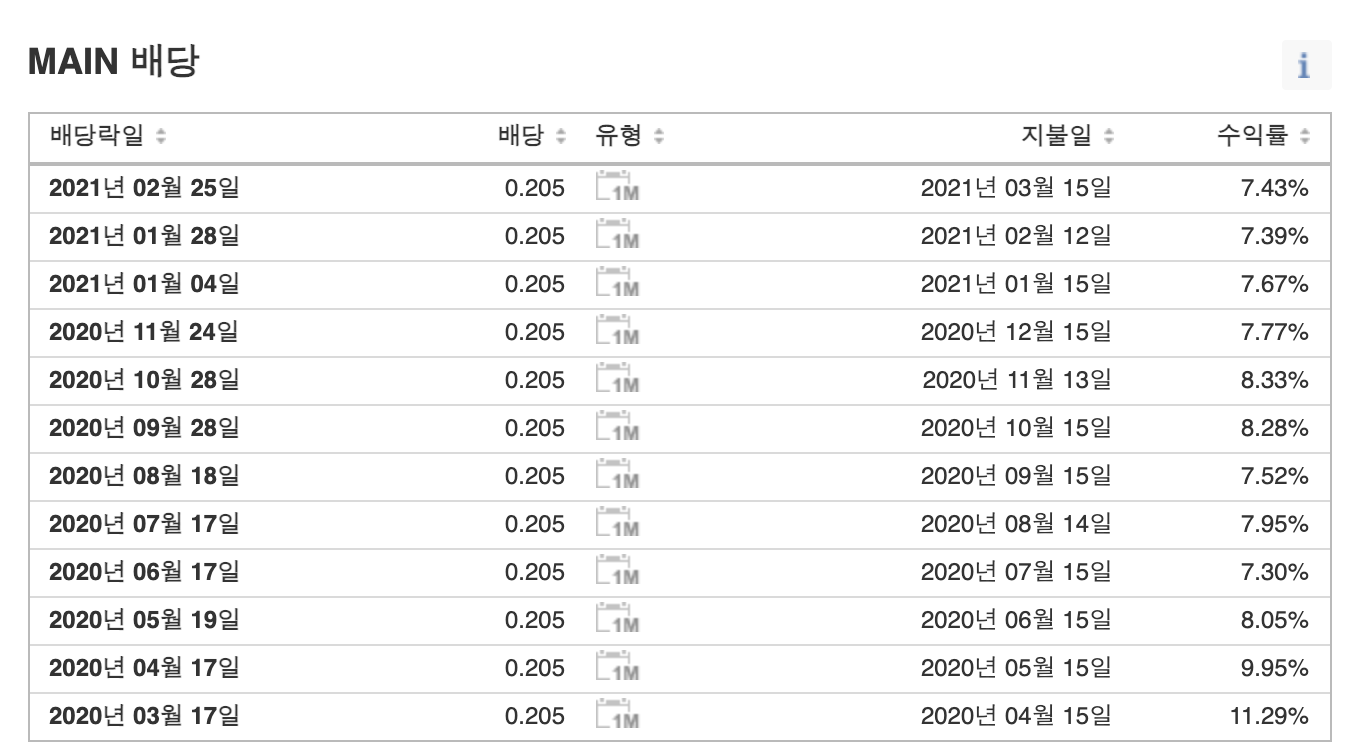Click monthly icon in 2020년 07월 17일 row
This screenshot has width=1350, height=754.
point(617,524)
